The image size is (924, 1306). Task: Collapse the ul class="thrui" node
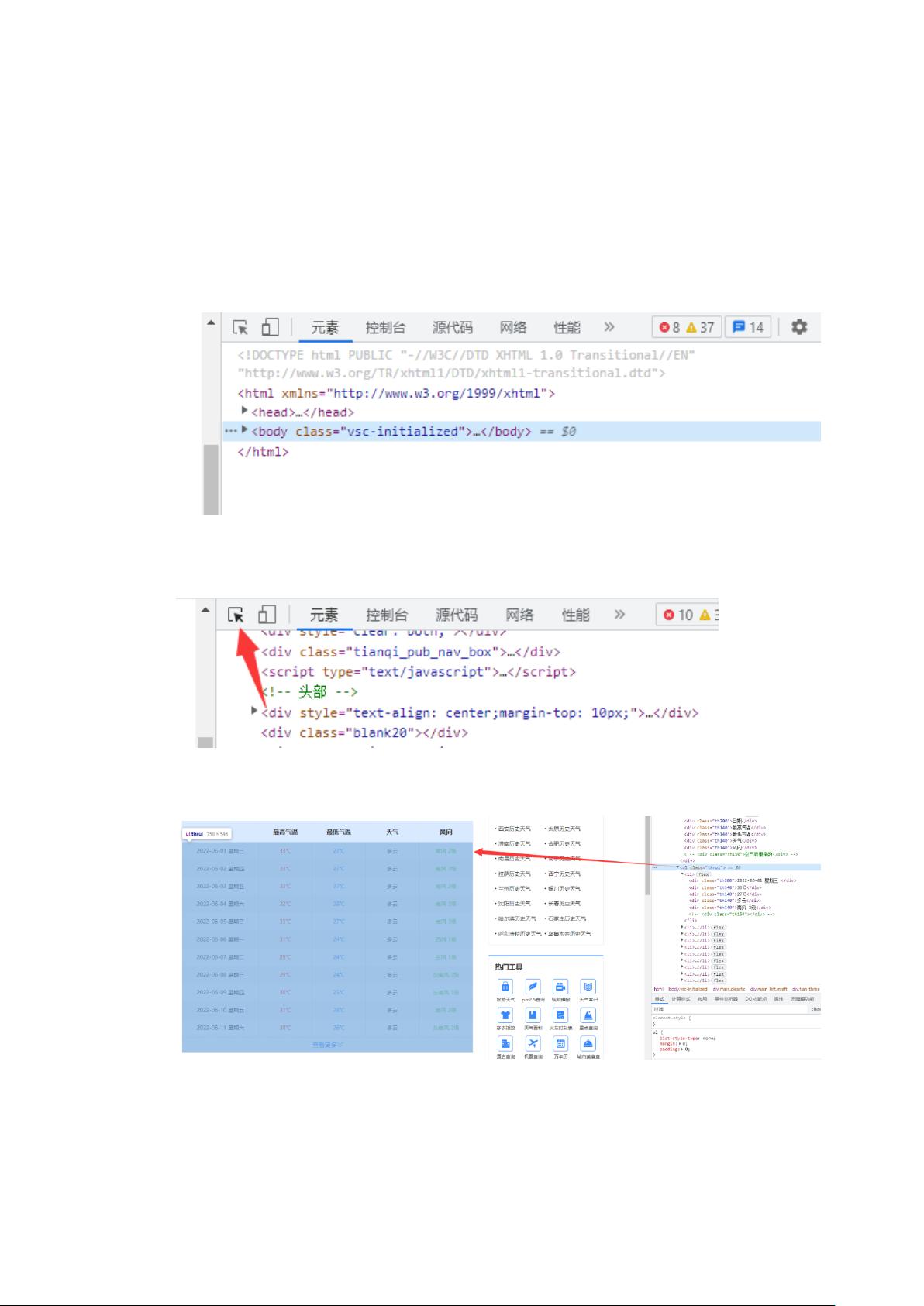coord(677,867)
